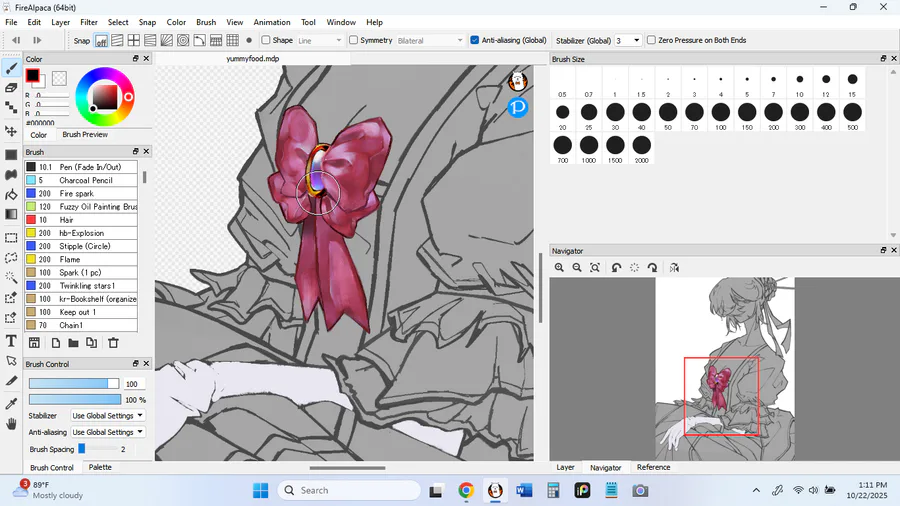Open Brush Control Anti-aliasing dropdown
The width and height of the screenshot is (900, 506).
(x=107, y=433)
